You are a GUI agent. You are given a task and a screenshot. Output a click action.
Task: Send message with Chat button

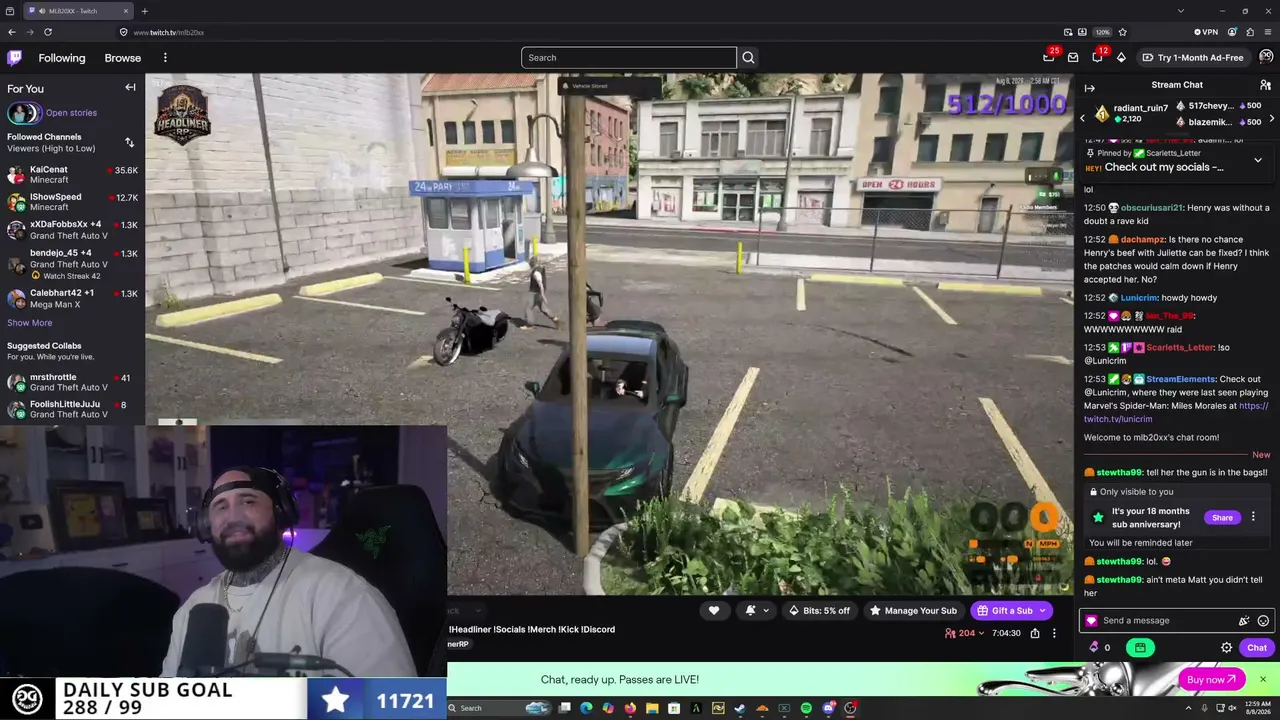[x=1257, y=648]
